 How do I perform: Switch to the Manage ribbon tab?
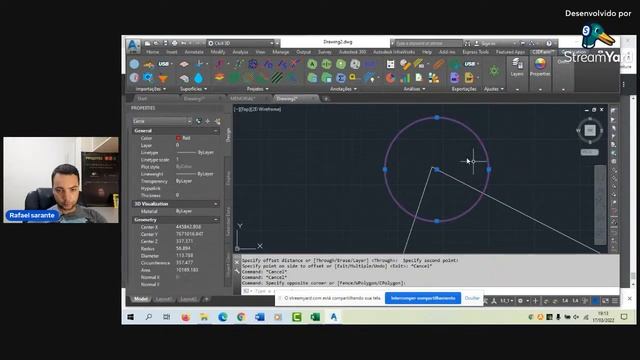pos(280,52)
